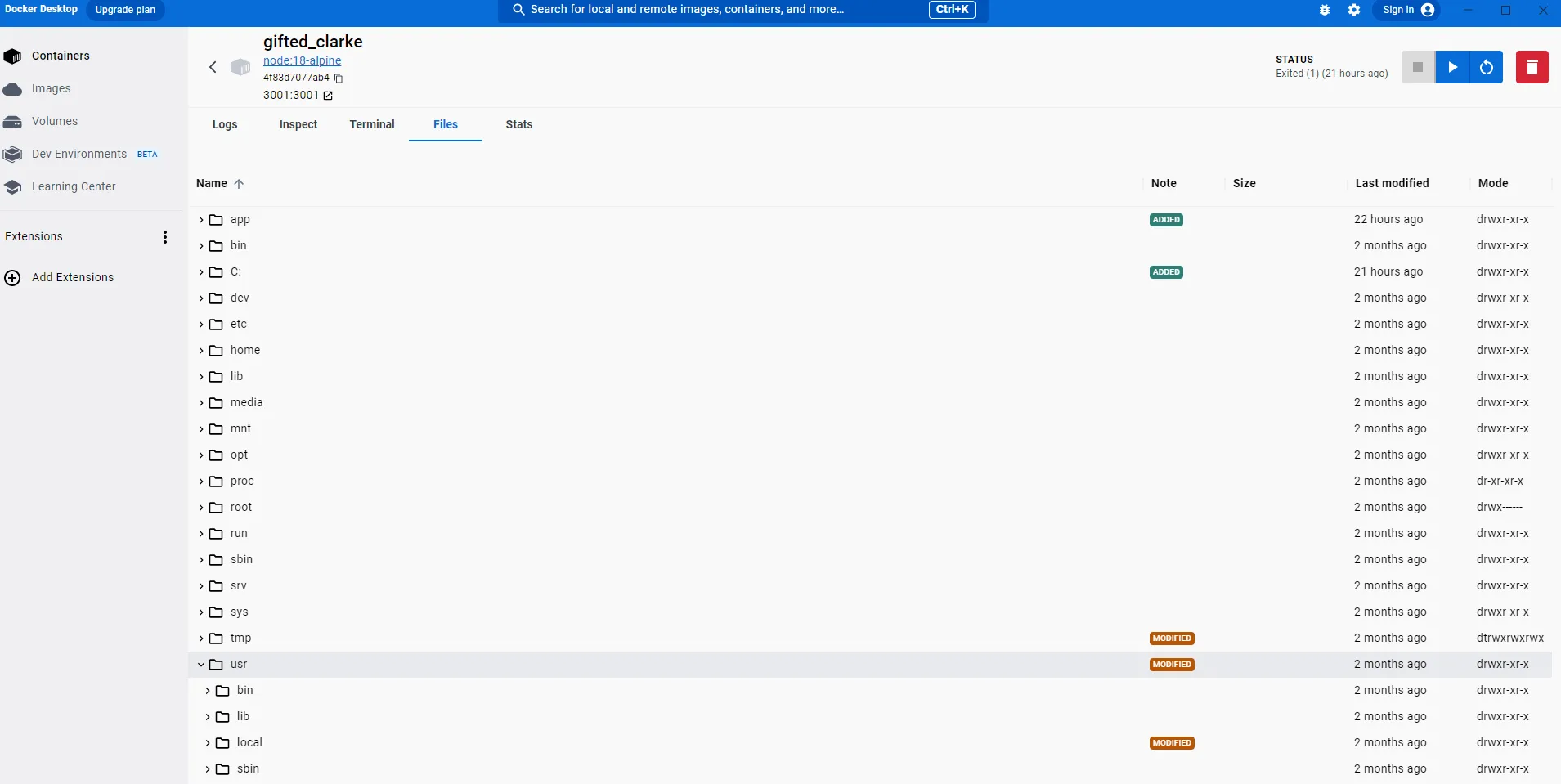This screenshot has height=784, width=1561.
Task: Start the gifted_clarke container
Action: coord(1452,67)
